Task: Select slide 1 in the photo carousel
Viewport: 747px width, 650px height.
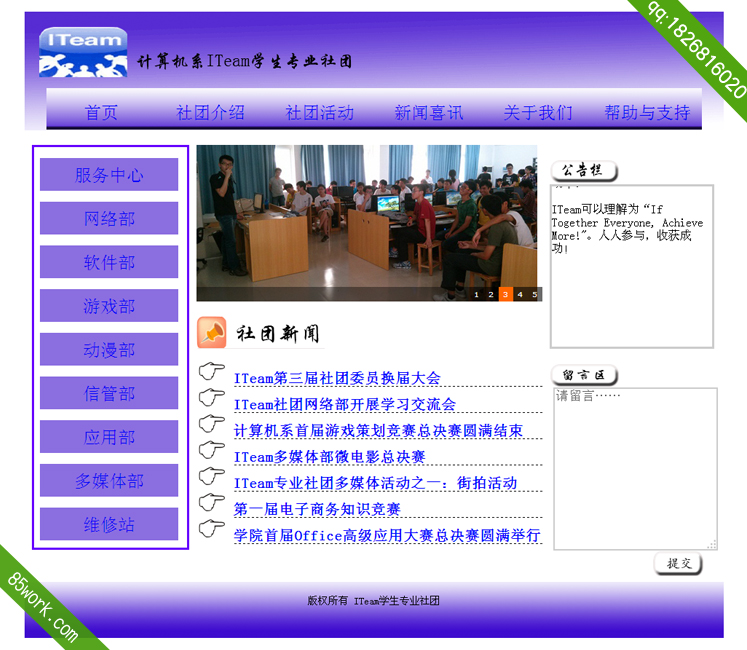Action: click(477, 294)
